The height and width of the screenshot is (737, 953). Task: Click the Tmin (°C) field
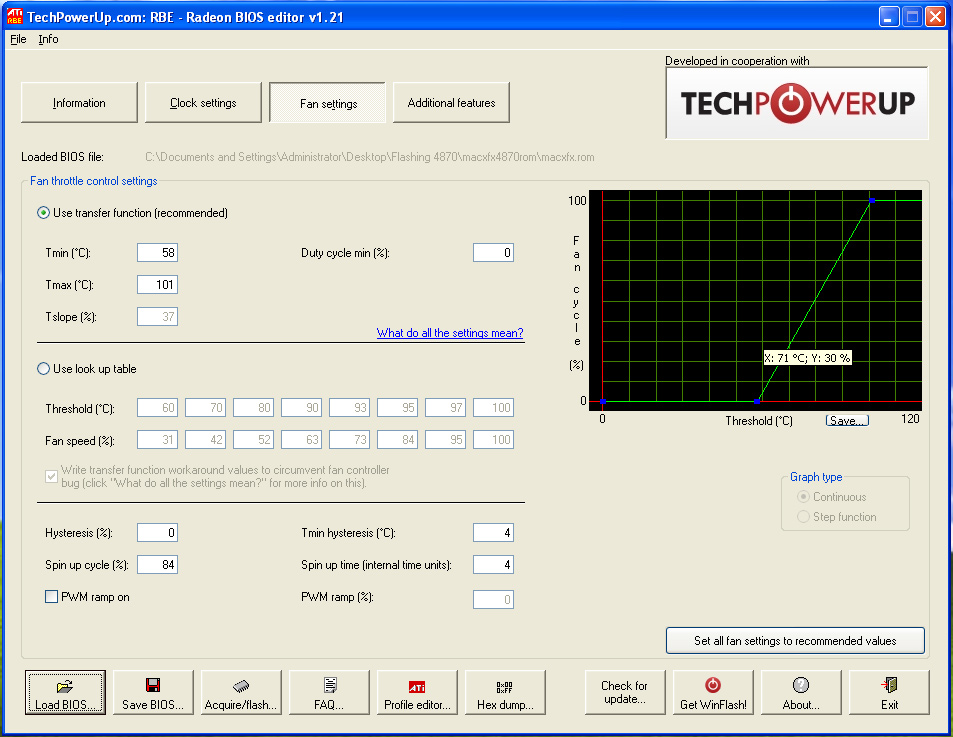(x=157, y=253)
